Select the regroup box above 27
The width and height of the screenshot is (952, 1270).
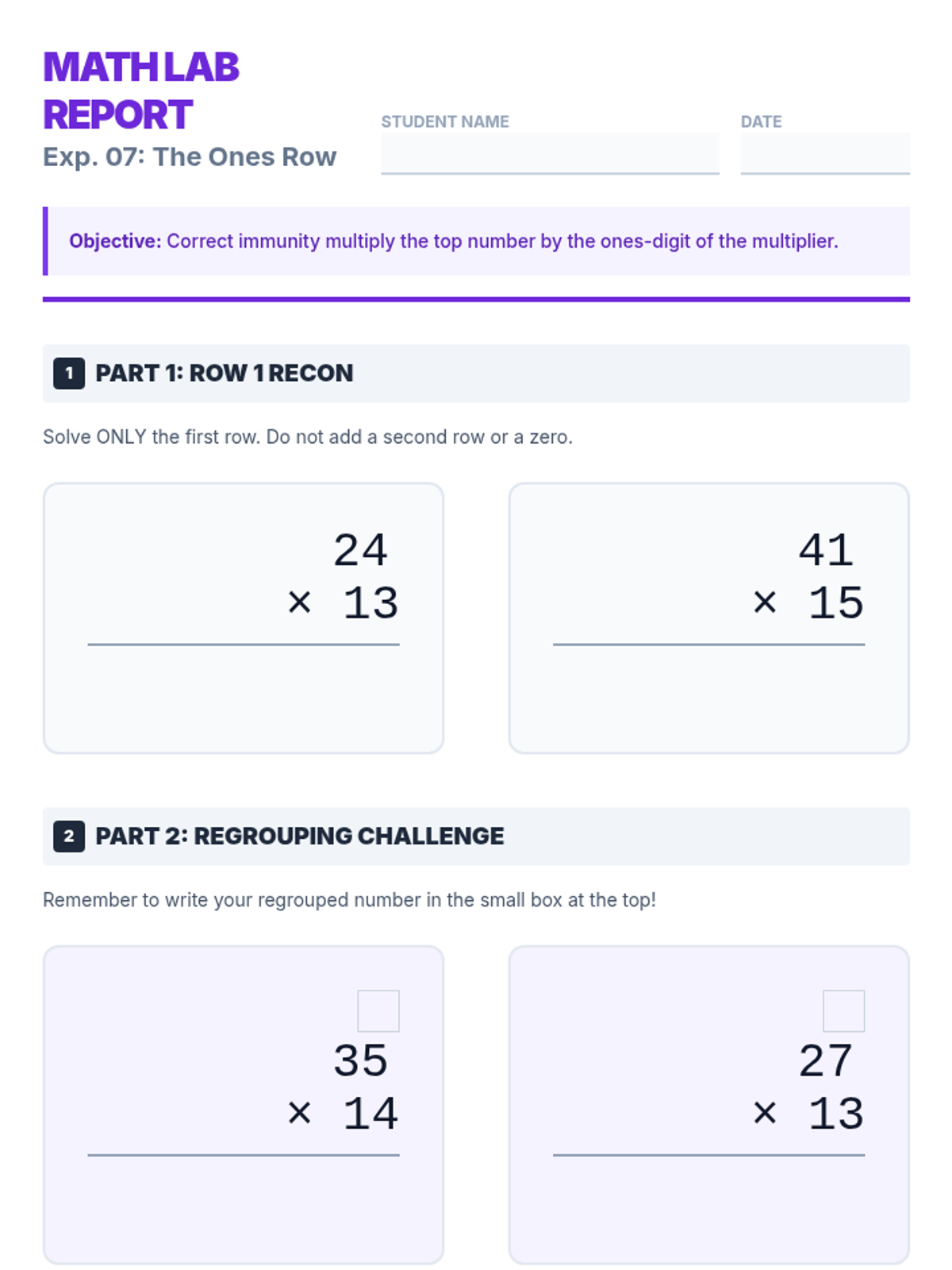coord(843,1010)
